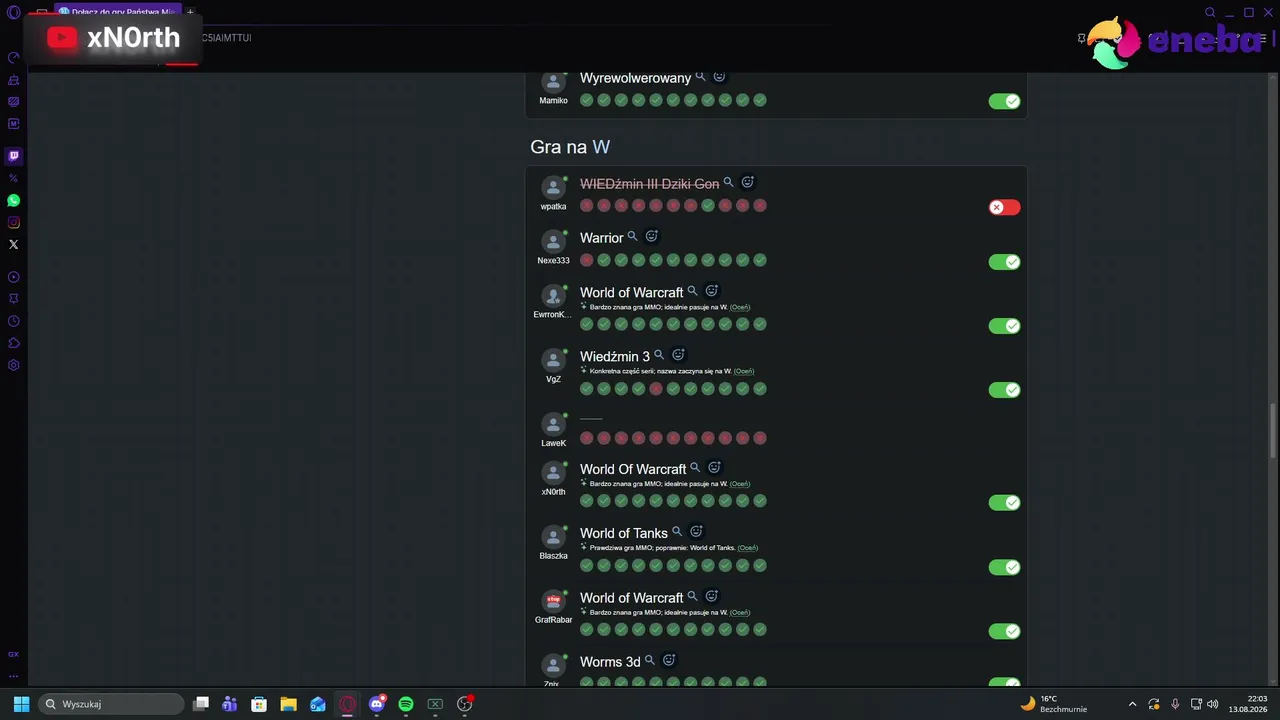Open WhatsApp in the sidebar
1280x720 pixels.
(13, 201)
